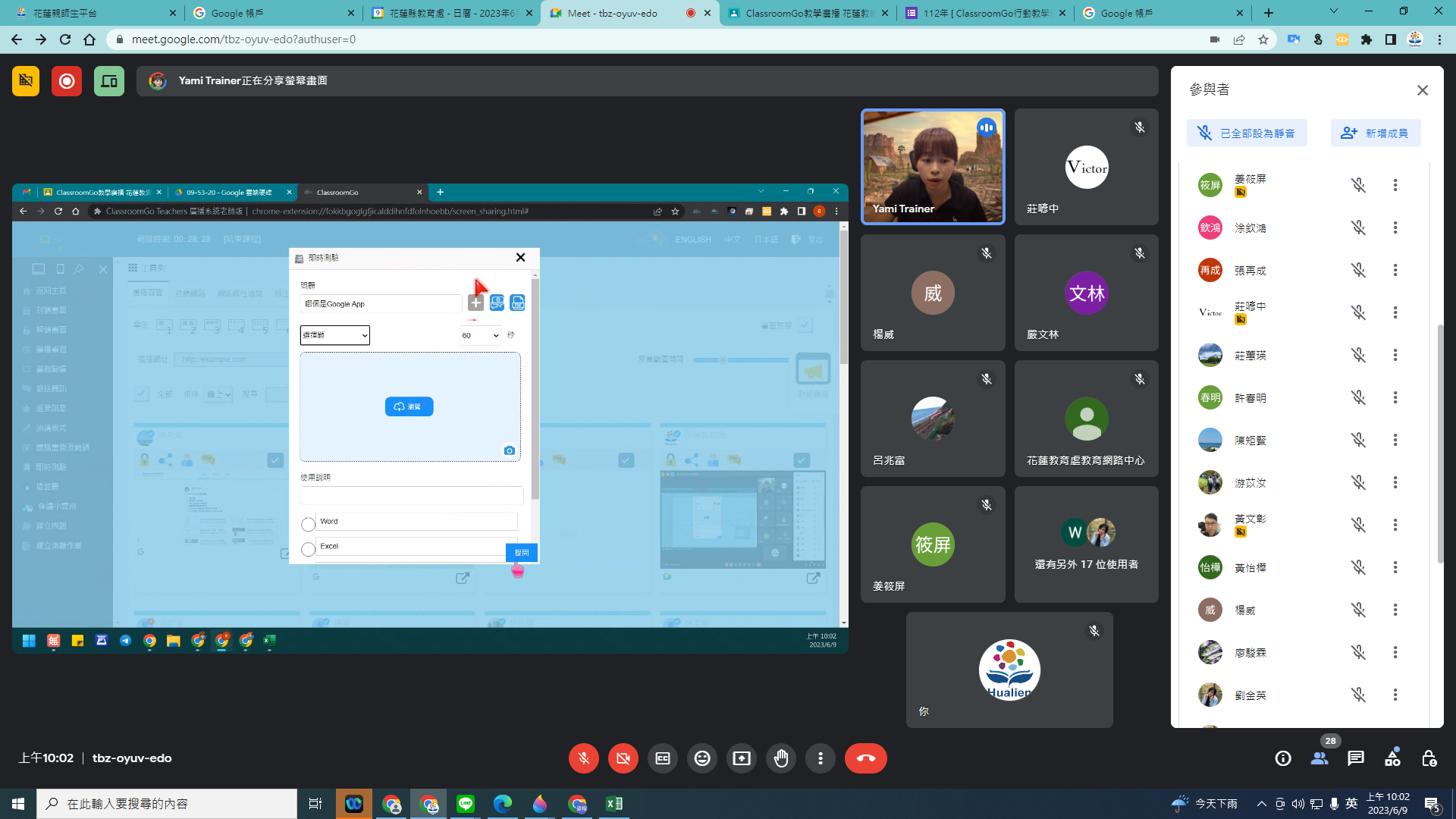The image size is (1456, 819).
Task: Click the Windows taskbar search box
Action: [167, 803]
